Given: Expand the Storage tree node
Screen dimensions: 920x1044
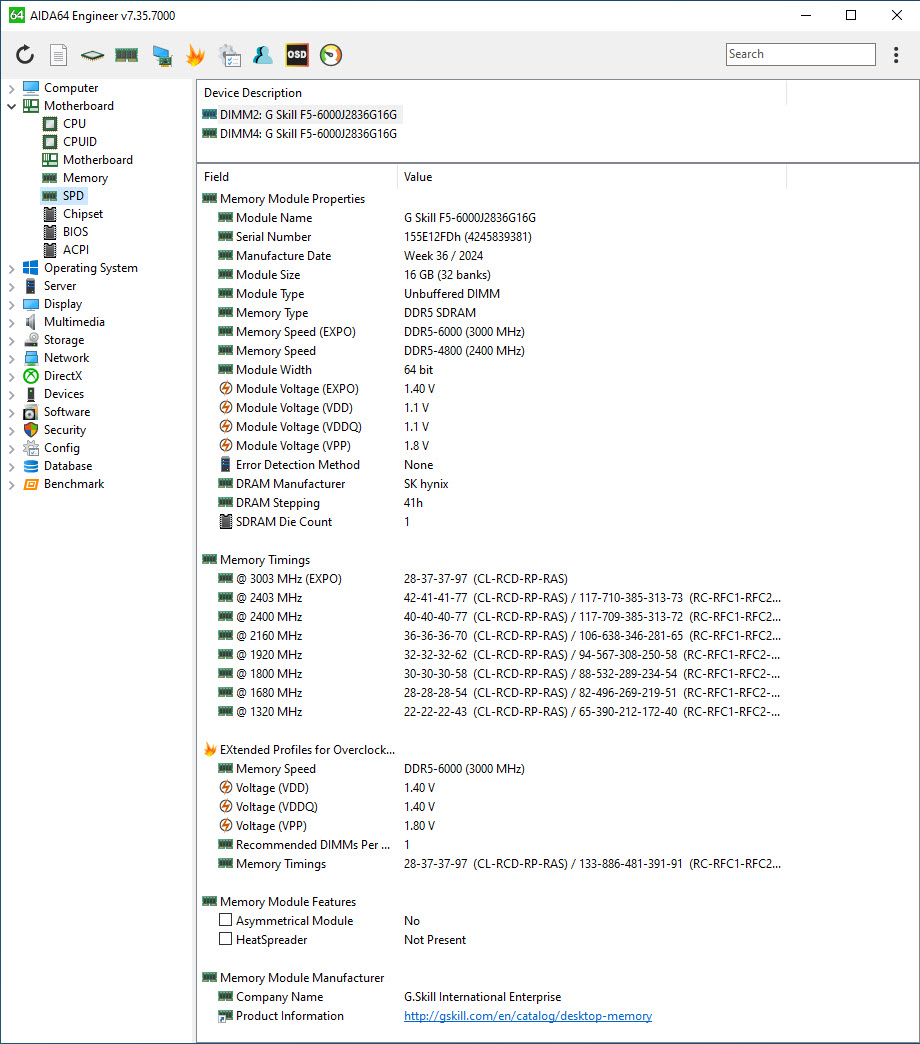Looking at the screenshot, I should pyautogui.click(x=11, y=340).
